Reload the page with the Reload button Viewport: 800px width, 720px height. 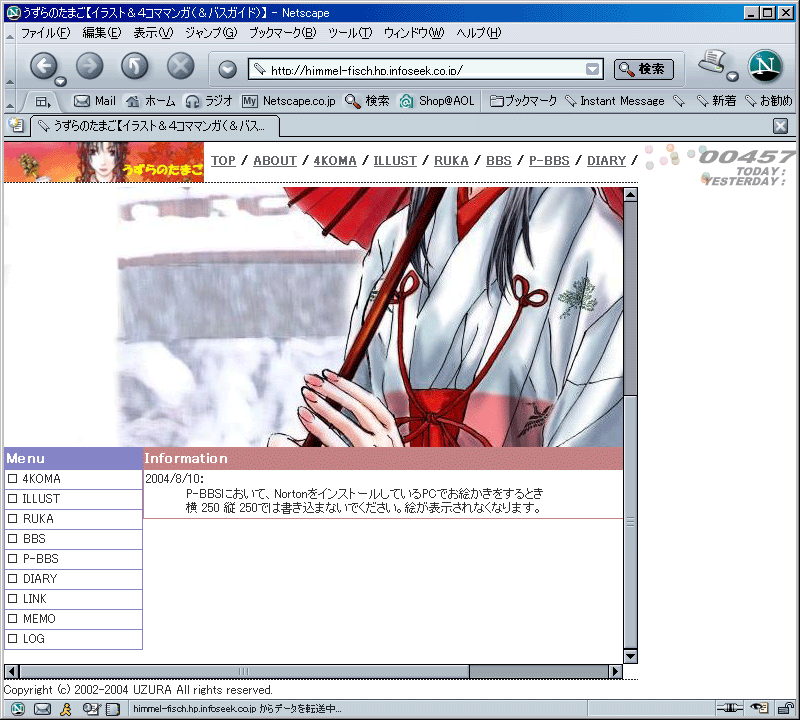135,66
